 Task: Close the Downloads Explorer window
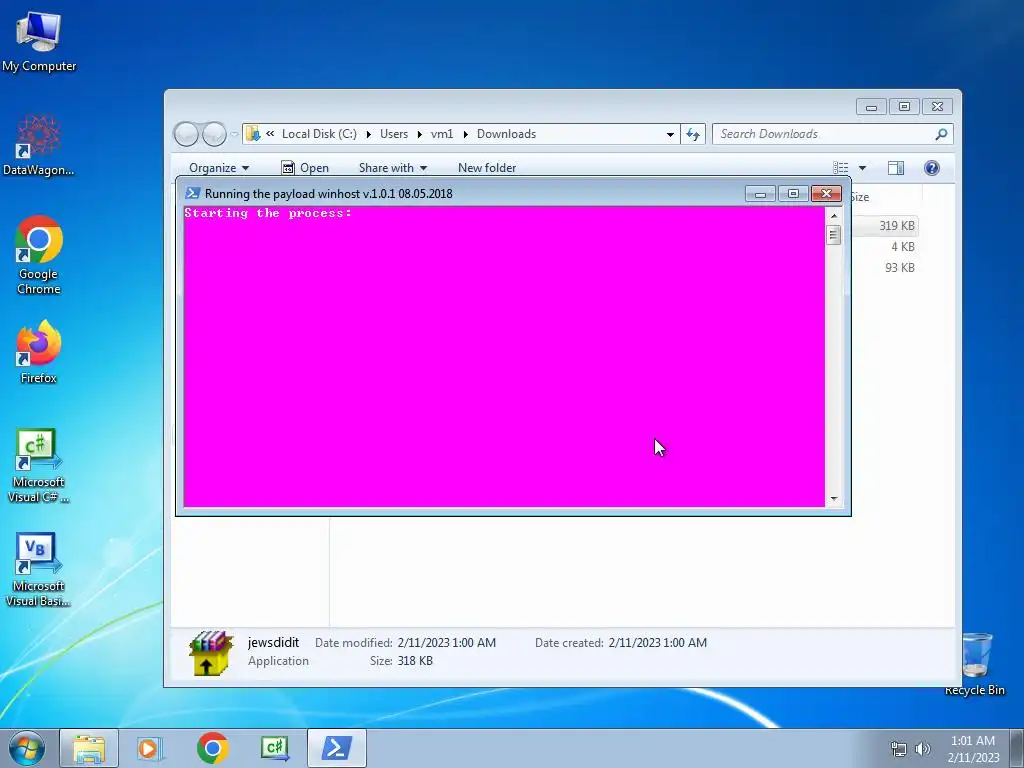pyautogui.click(x=937, y=106)
